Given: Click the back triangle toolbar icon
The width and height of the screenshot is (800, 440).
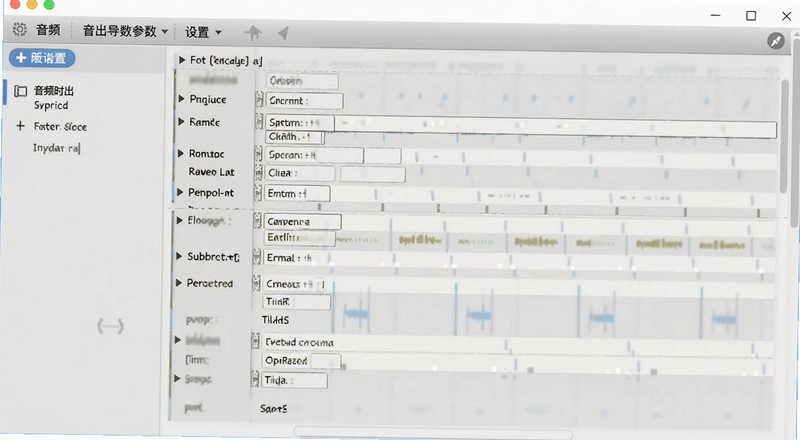Looking at the screenshot, I should point(283,33).
